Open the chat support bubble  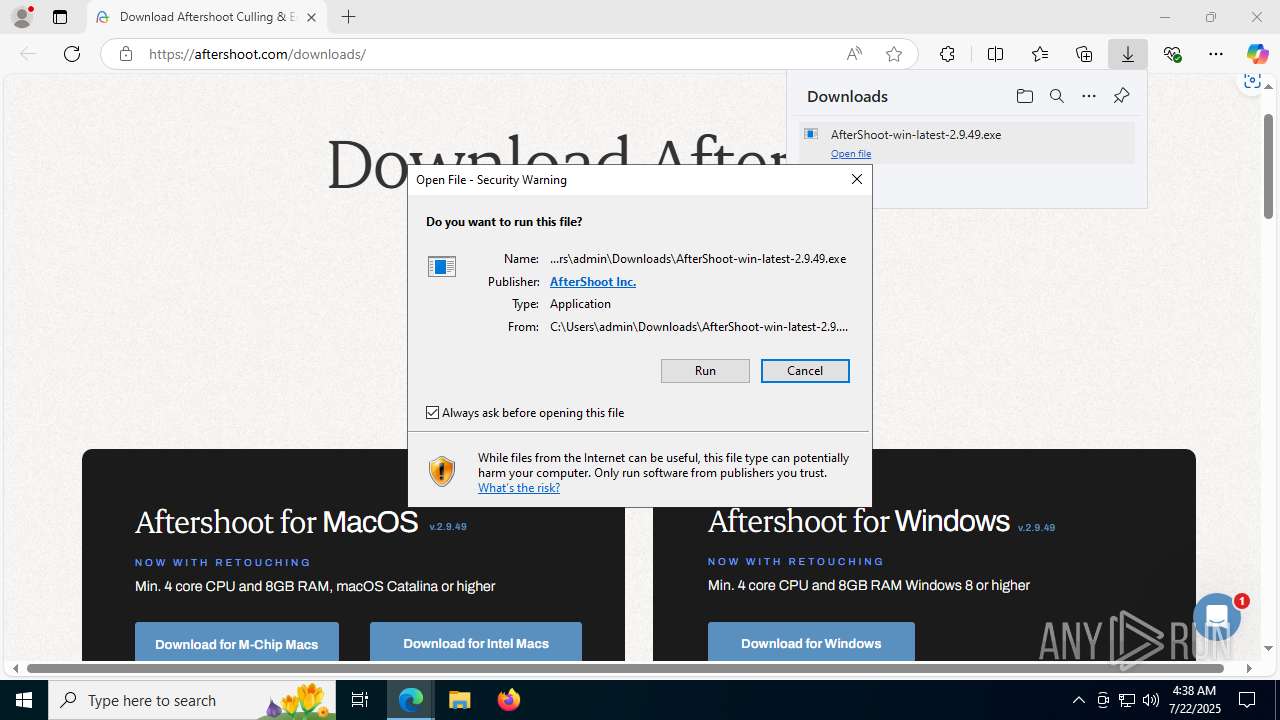[1217, 617]
